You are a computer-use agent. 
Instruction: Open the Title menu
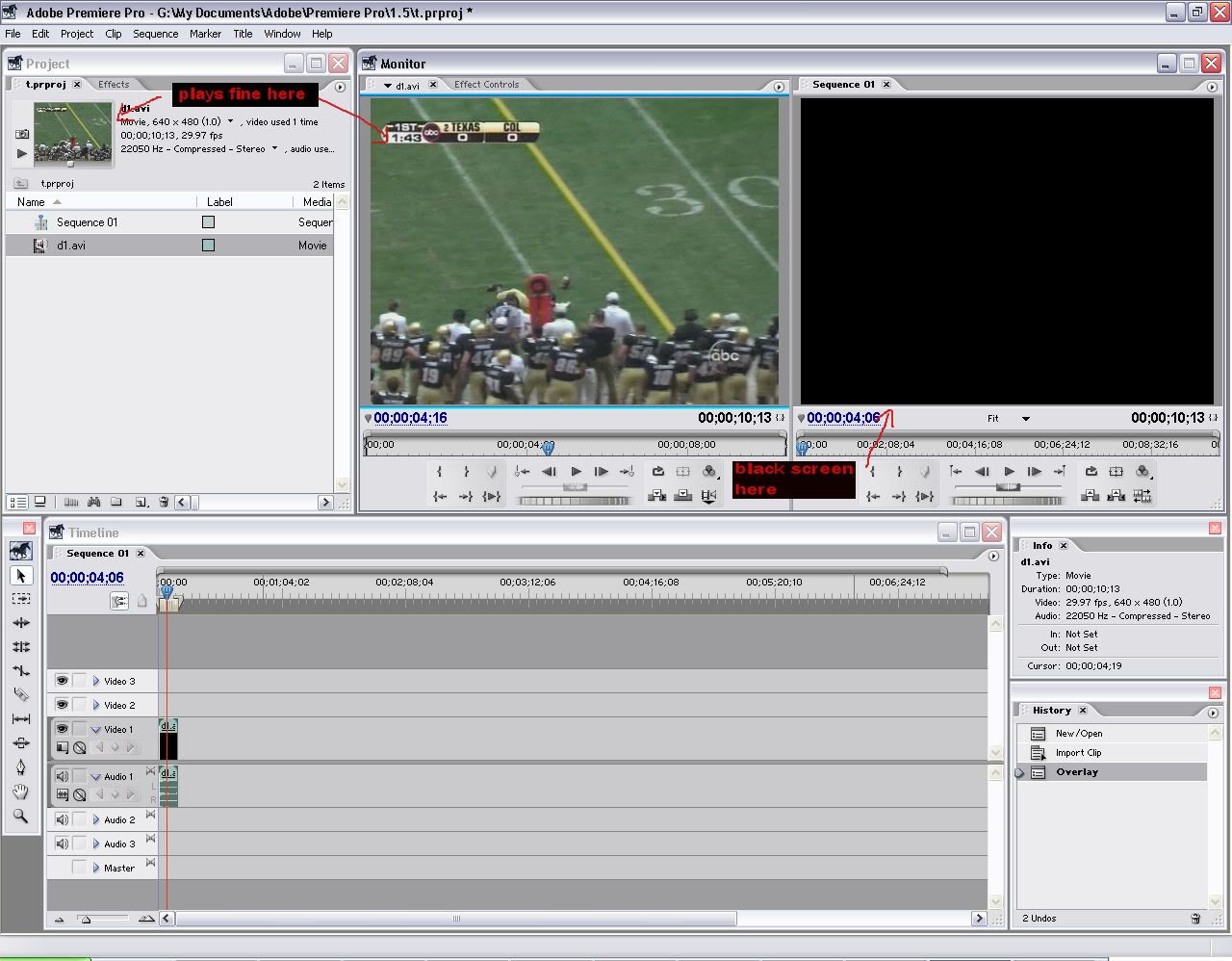tap(243, 33)
